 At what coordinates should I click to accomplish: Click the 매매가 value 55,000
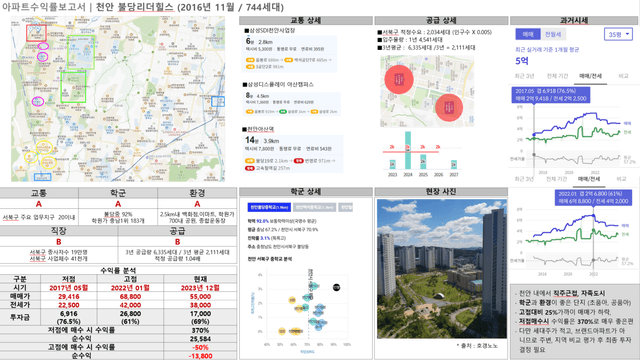click(x=200, y=296)
